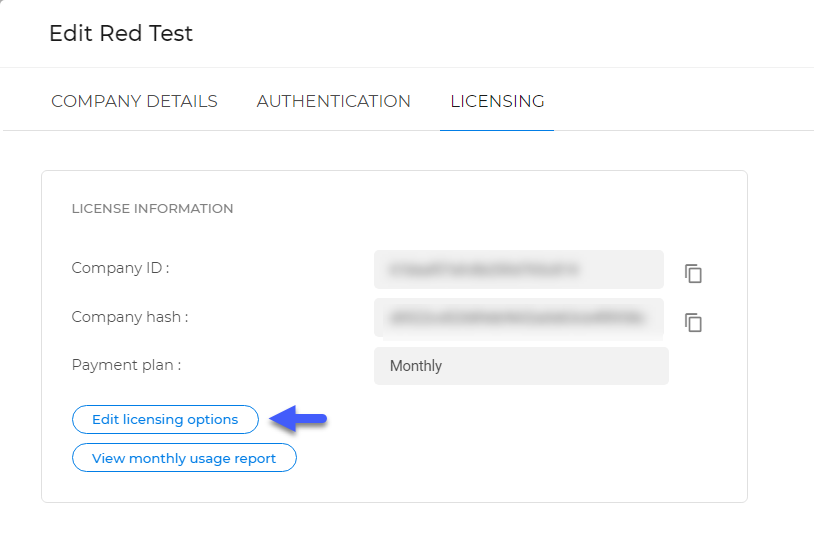Click the 'Company ID :' label

(120, 268)
